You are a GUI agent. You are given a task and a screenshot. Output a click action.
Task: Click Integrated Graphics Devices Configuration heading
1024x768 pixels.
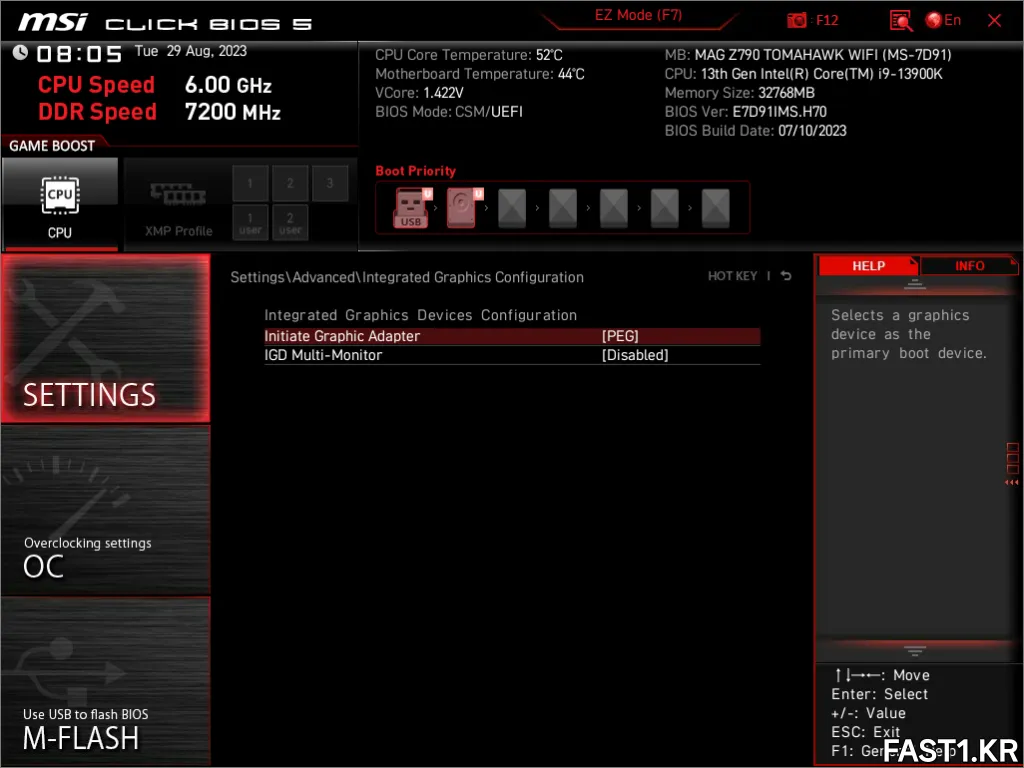[x=421, y=315]
